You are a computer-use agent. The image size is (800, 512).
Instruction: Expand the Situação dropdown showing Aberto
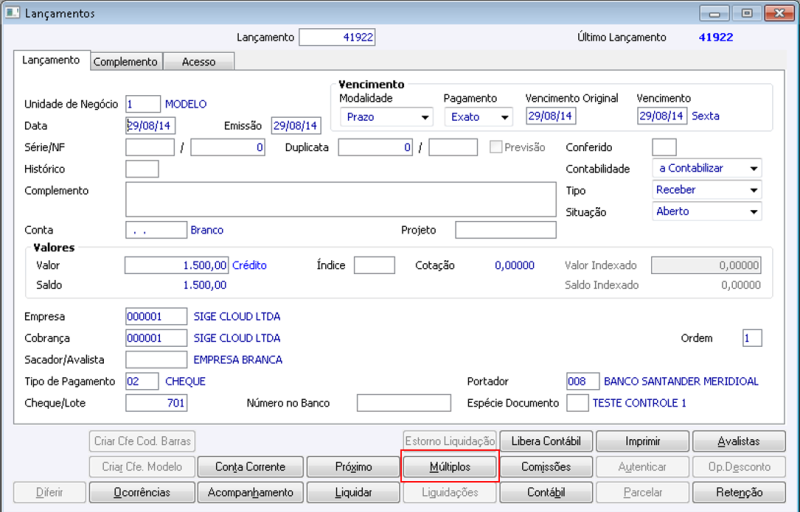(x=707, y=211)
